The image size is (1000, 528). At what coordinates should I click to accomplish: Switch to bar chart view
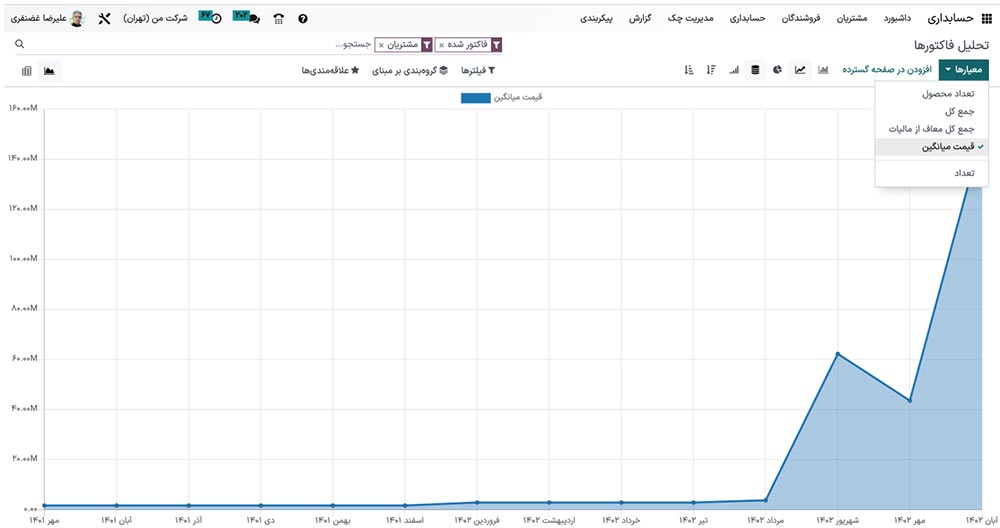click(823, 70)
